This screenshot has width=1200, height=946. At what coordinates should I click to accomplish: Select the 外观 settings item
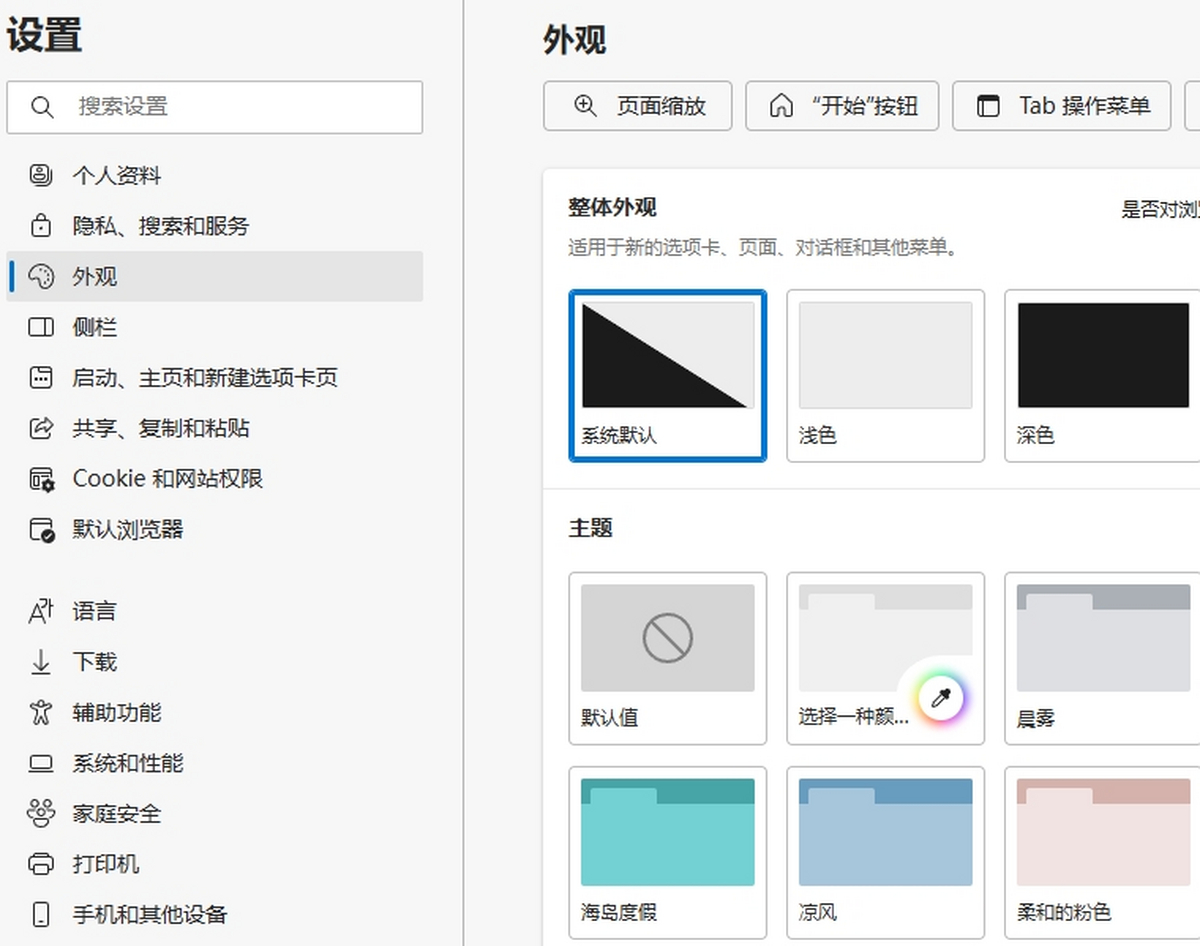(215, 277)
